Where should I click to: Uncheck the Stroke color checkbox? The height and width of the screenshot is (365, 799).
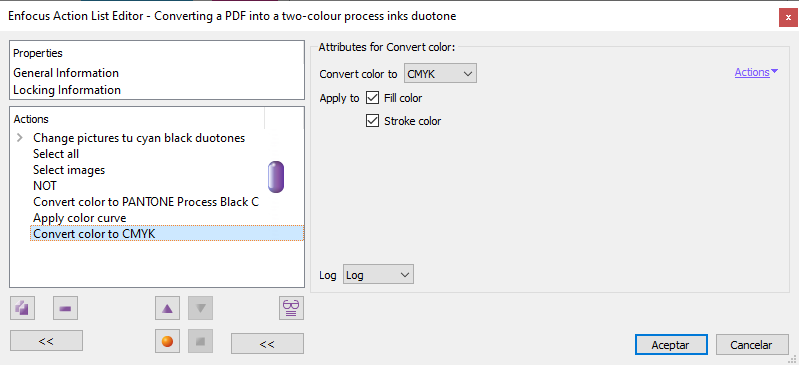pyautogui.click(x=372, y=121)
